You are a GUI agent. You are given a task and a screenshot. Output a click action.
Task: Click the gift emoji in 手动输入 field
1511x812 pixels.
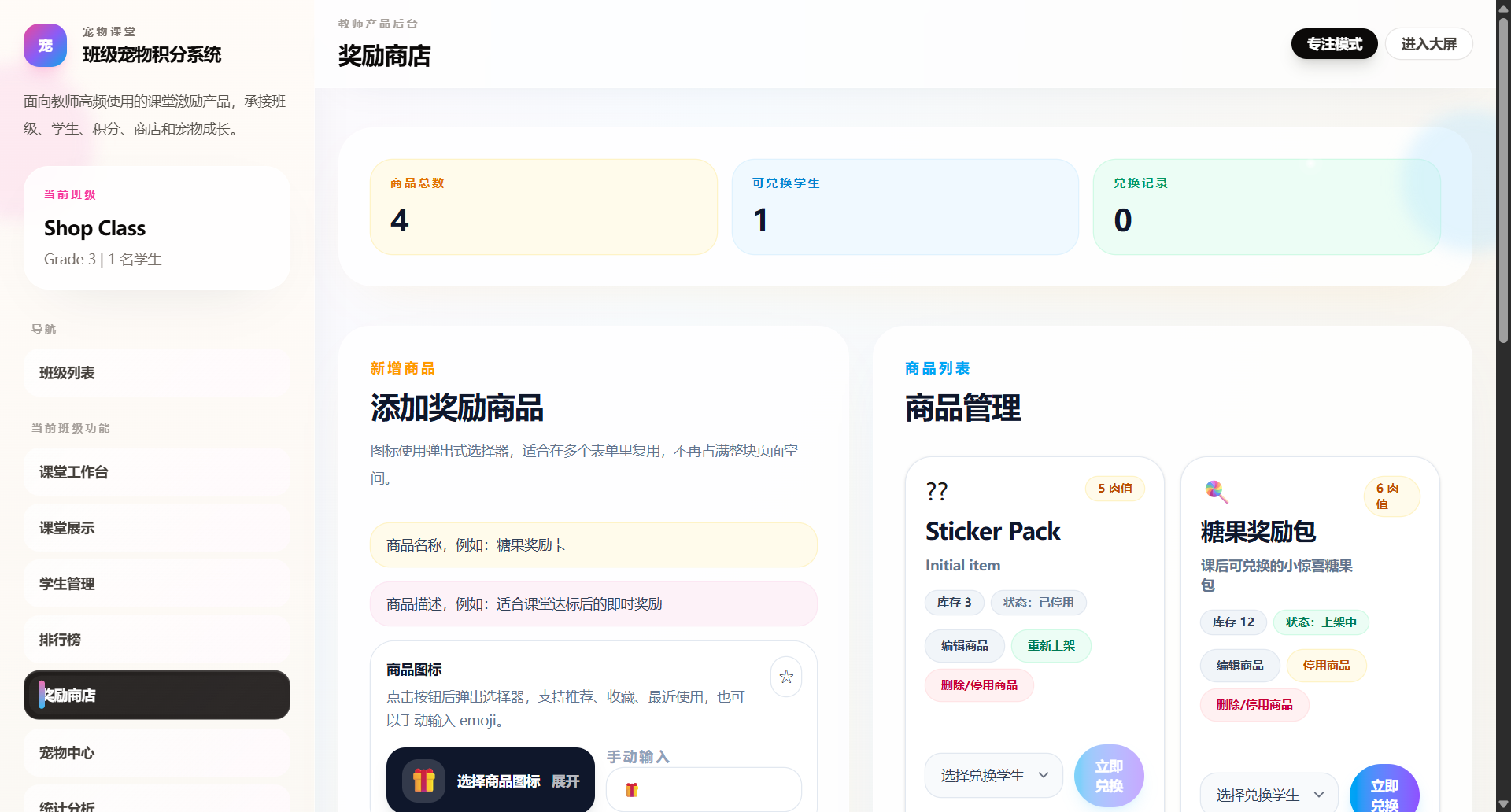[630, 789]
